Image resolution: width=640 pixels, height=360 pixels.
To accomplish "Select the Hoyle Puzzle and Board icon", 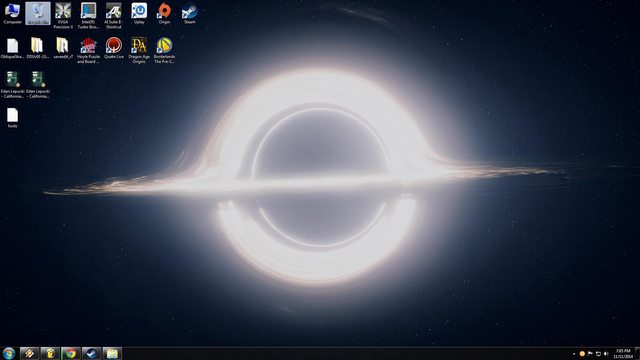I will (88, 50).
